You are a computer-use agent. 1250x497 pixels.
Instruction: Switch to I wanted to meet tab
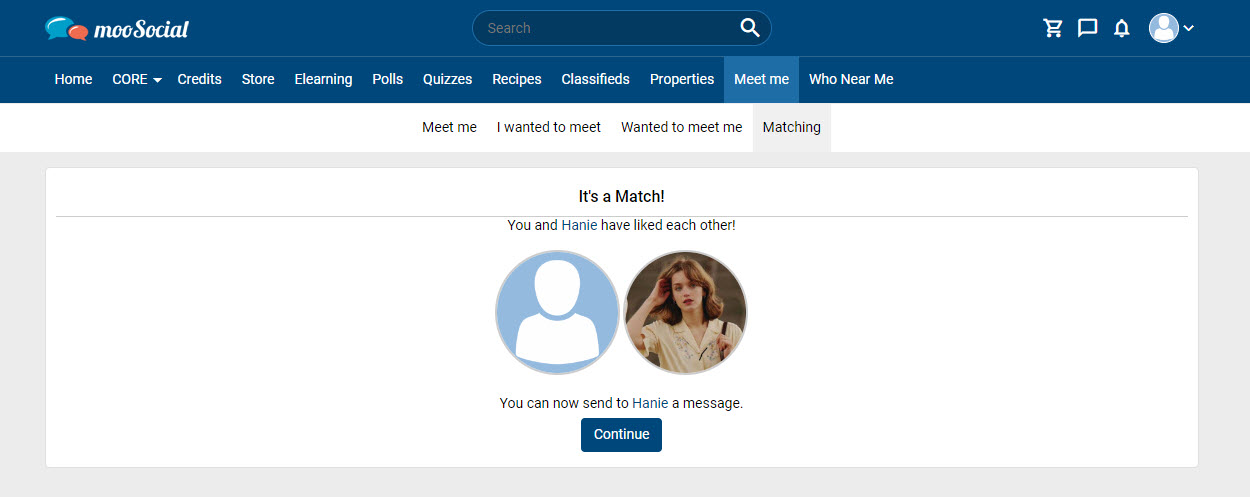click(549, 127)
